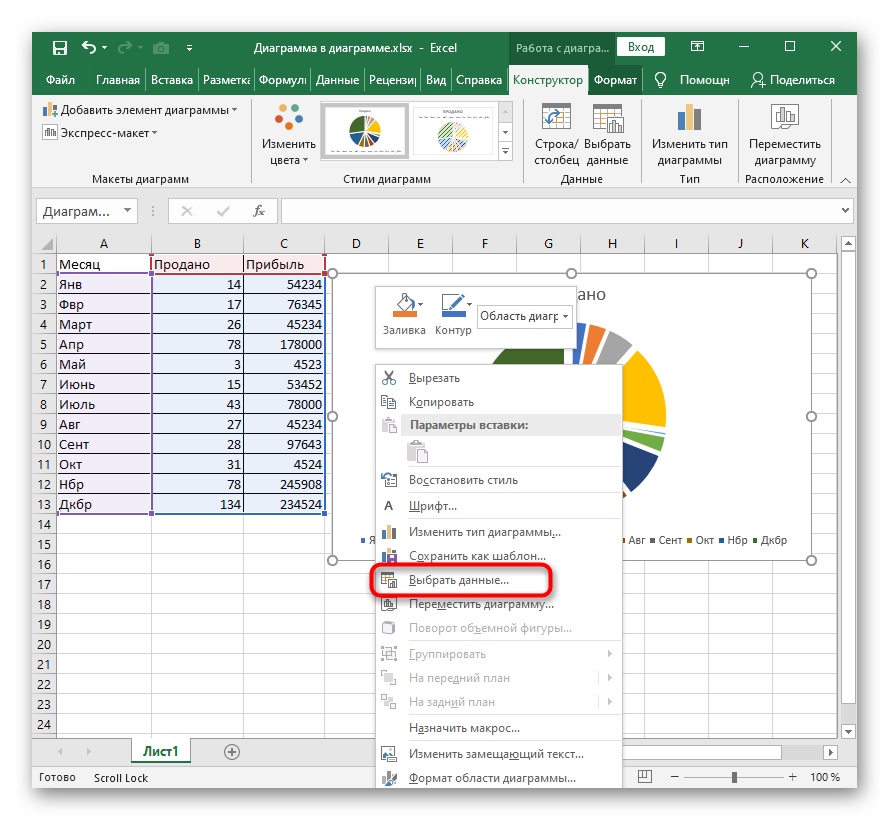This screenshot has height=820, width=889.
Task: Click the Undo arrow icon
Action: coord(89,47)
